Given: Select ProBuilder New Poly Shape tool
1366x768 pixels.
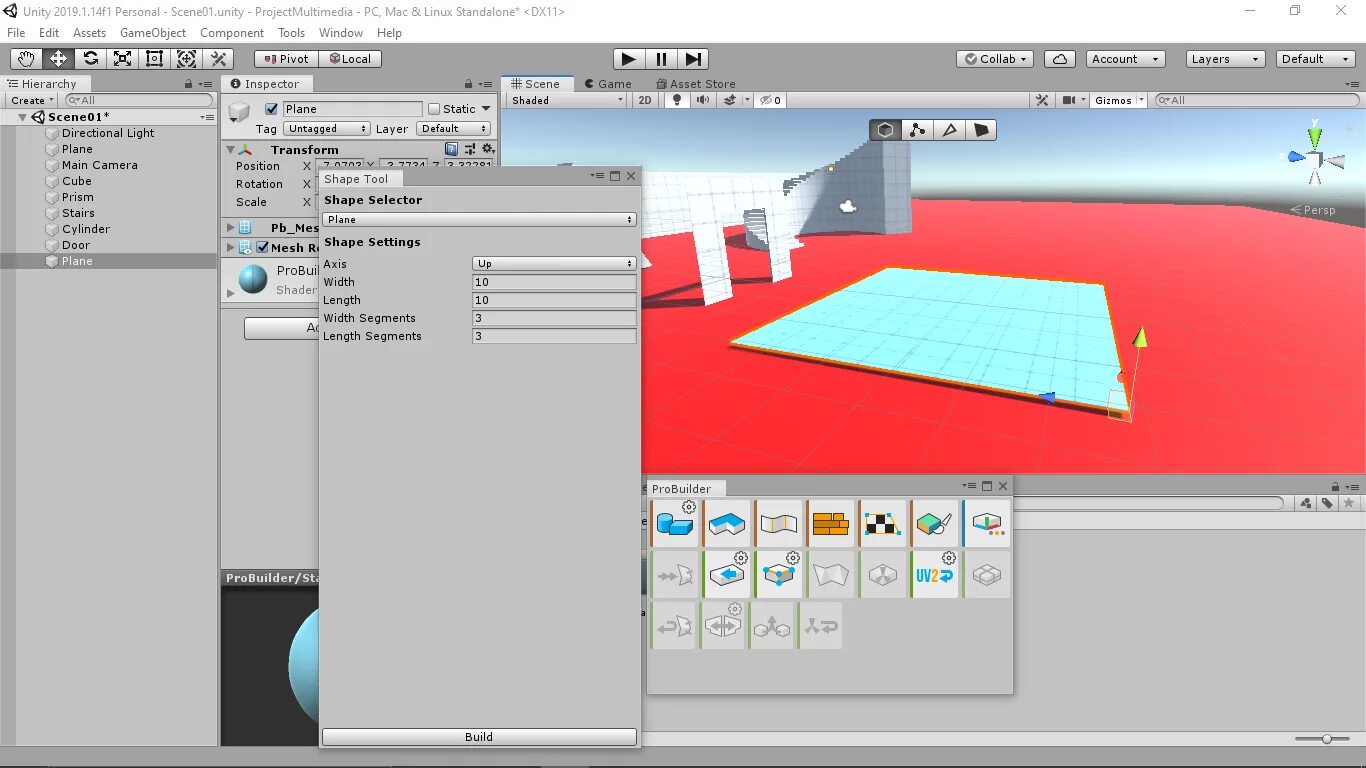Looking at the screenshot, I should coord(727,524).
